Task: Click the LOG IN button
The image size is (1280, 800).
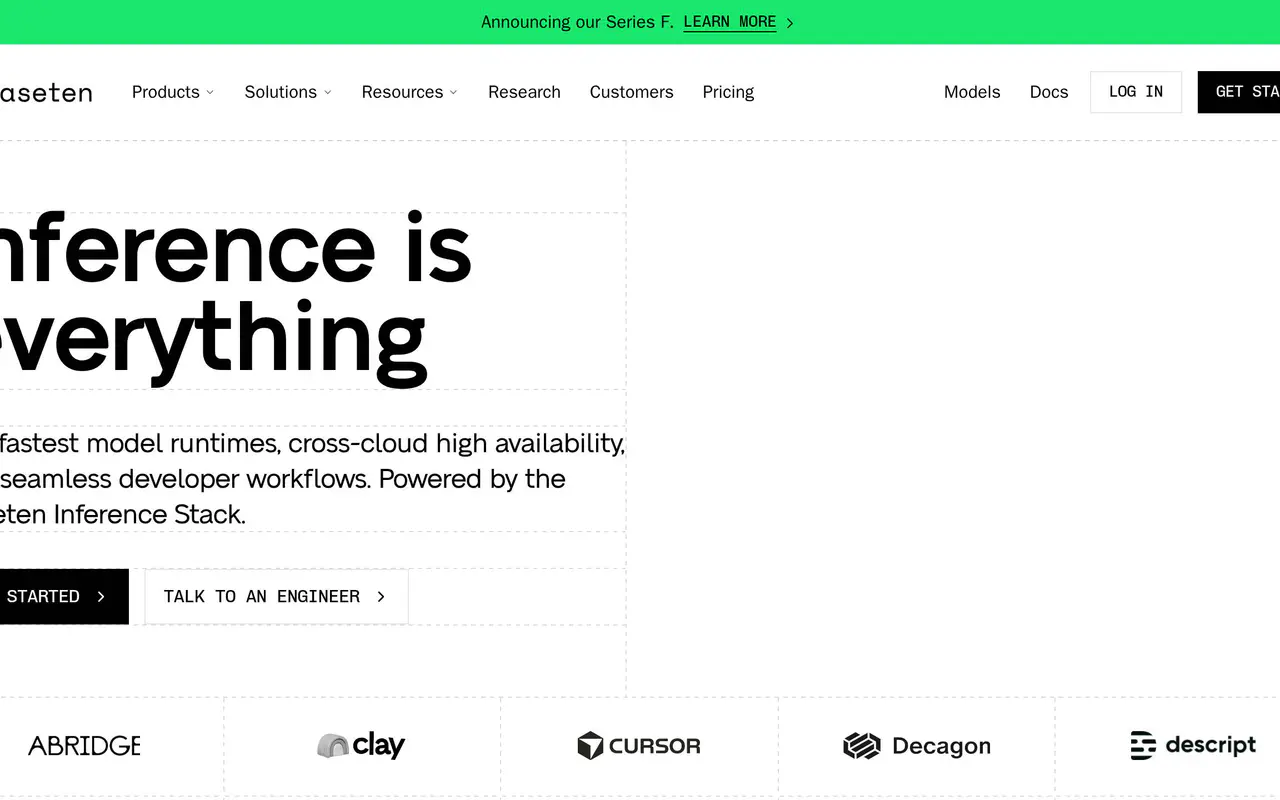Action: pos(1136,92)
